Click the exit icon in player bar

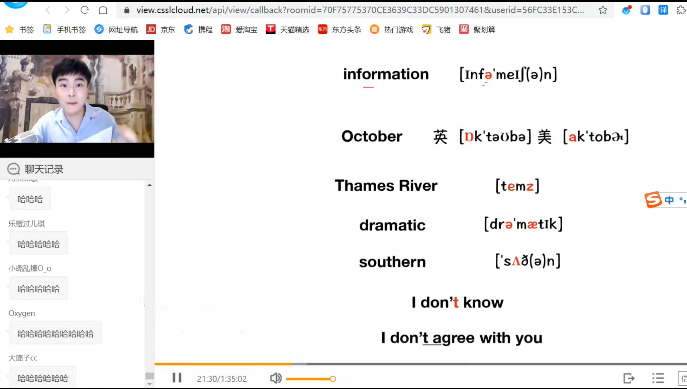coord(629,378)
